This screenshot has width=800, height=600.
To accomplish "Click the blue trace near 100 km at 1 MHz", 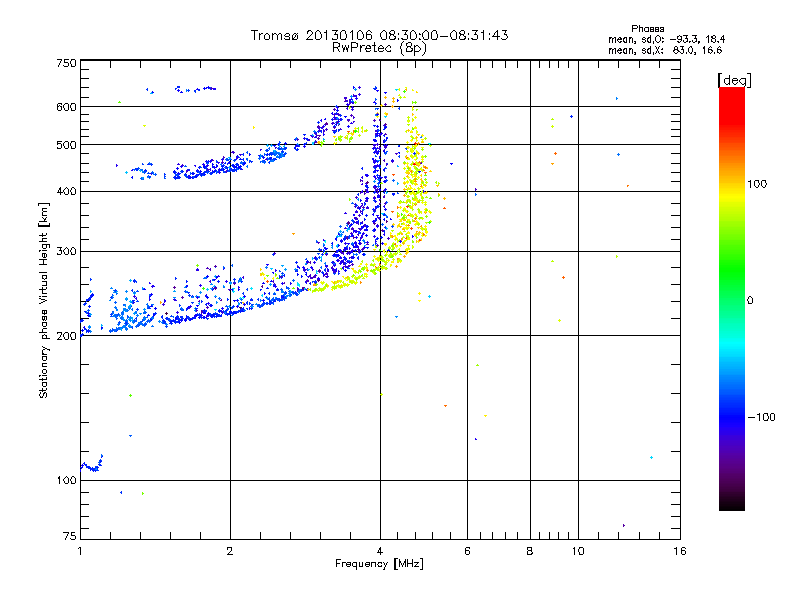I will [x=92, y=465].
